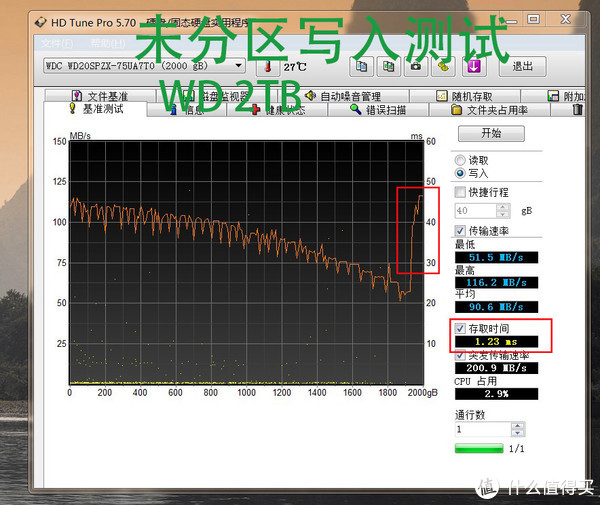600x505 pixels.
Task: Click the minimum speed value 51.5 MB/s
Action: [x=496, y=257]
